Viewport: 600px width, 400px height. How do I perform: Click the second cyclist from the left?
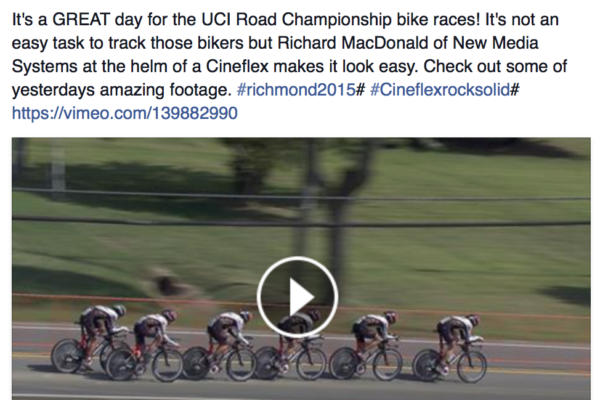[x=152, y=340]
